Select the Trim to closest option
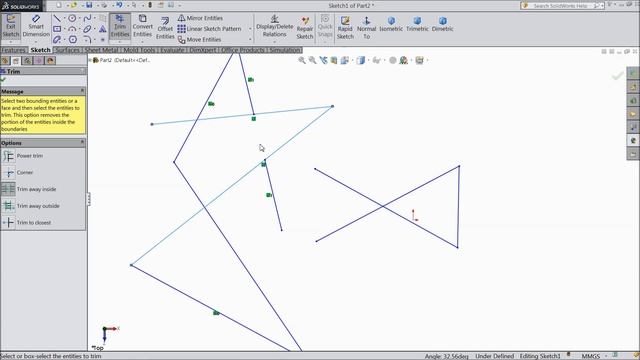 (x=27, y=223)
